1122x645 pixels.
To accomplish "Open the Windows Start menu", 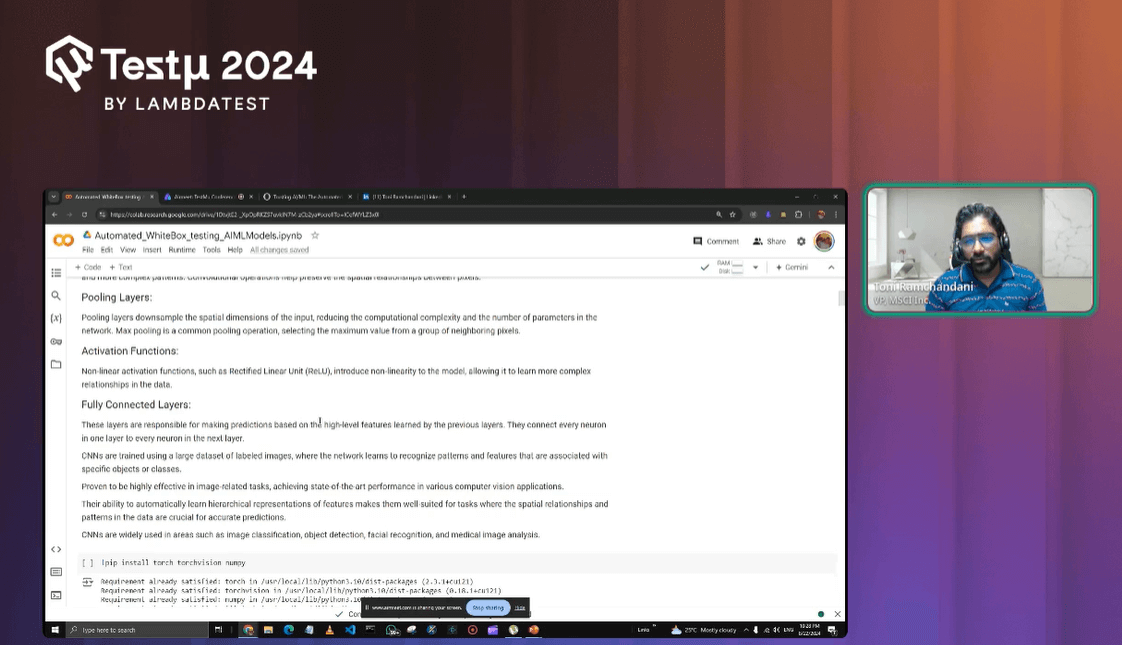I will click(54, 630).
